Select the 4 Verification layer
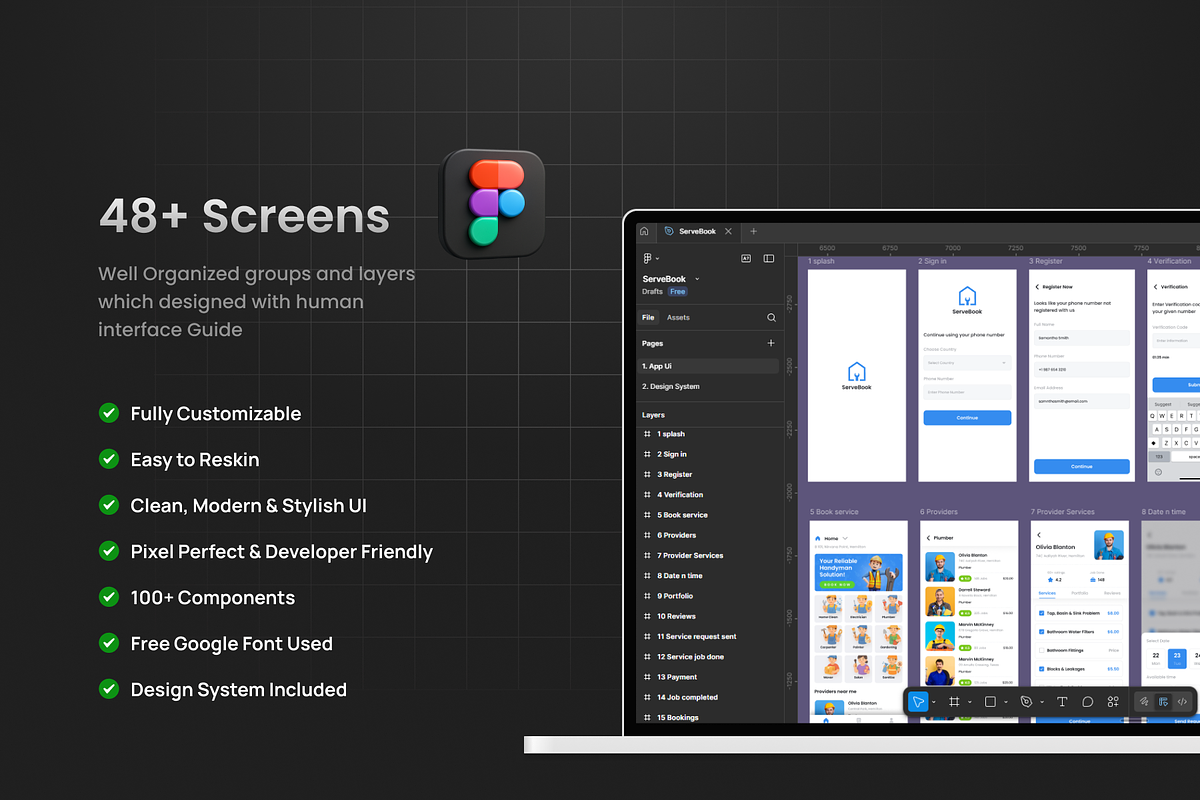1200x800 pixels. 680,495
